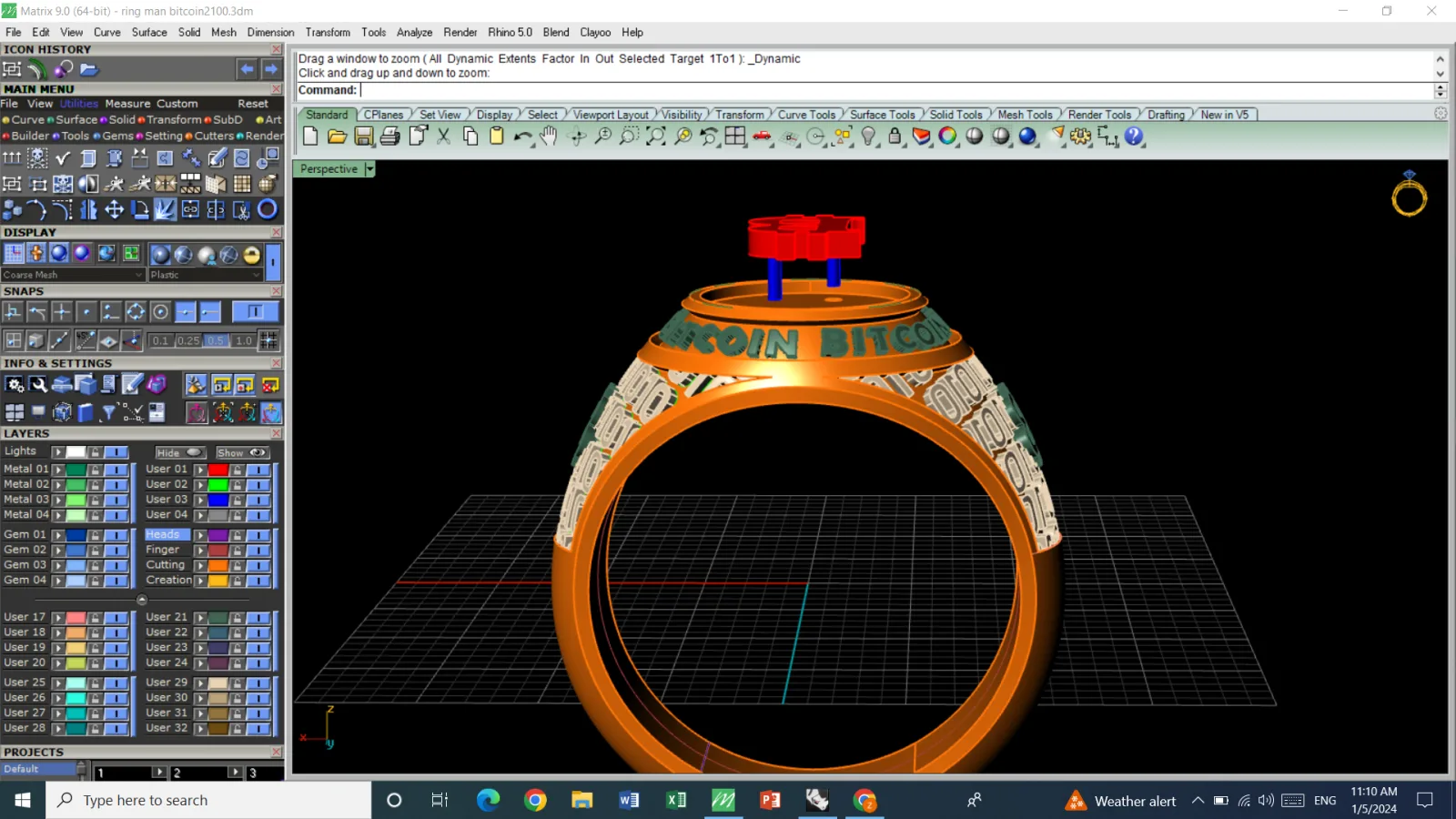Select the Pan hand tool

coord(549,136)
